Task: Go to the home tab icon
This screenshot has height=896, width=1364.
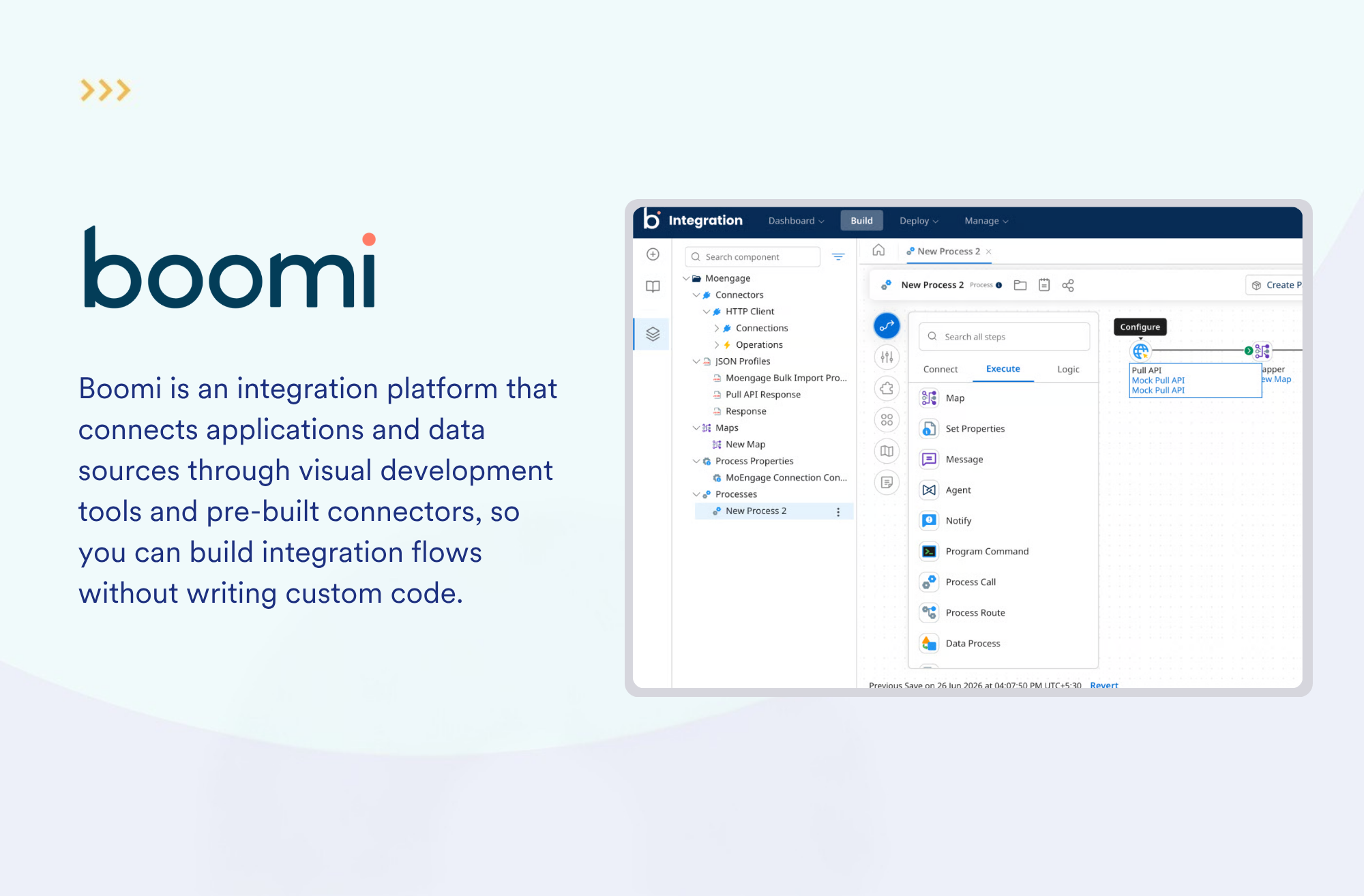Action: coord(878,250)
